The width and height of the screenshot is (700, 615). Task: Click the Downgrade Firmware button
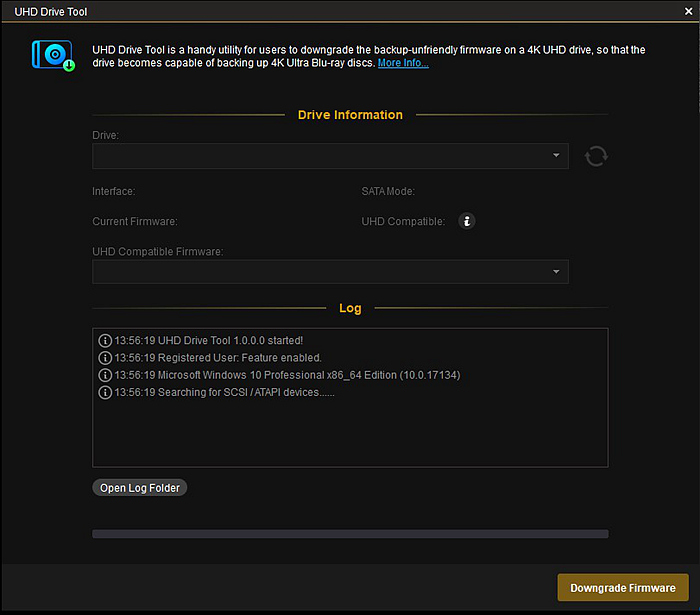[623, 588]
